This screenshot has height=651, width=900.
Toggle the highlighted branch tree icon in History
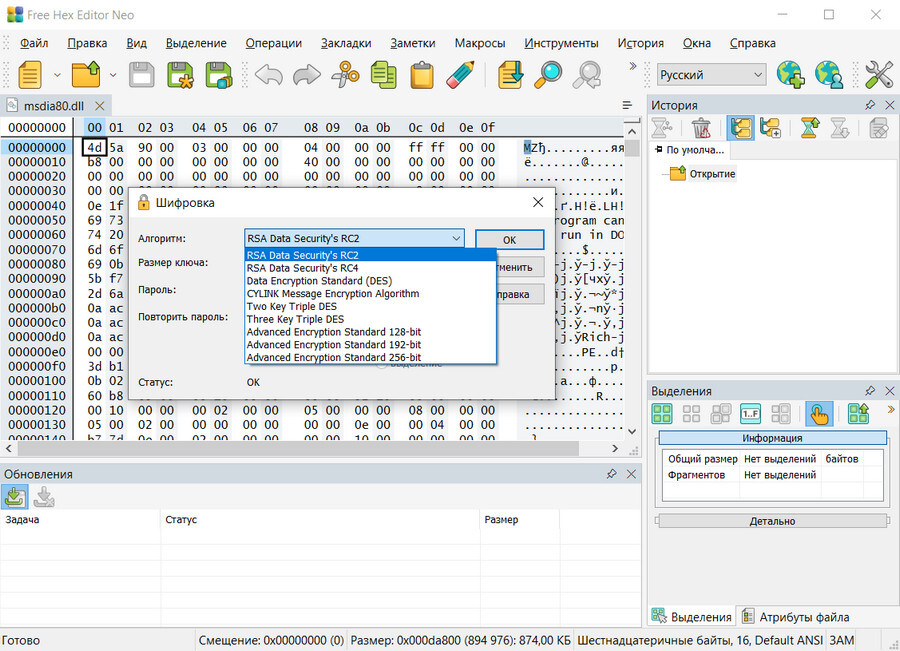740,127
